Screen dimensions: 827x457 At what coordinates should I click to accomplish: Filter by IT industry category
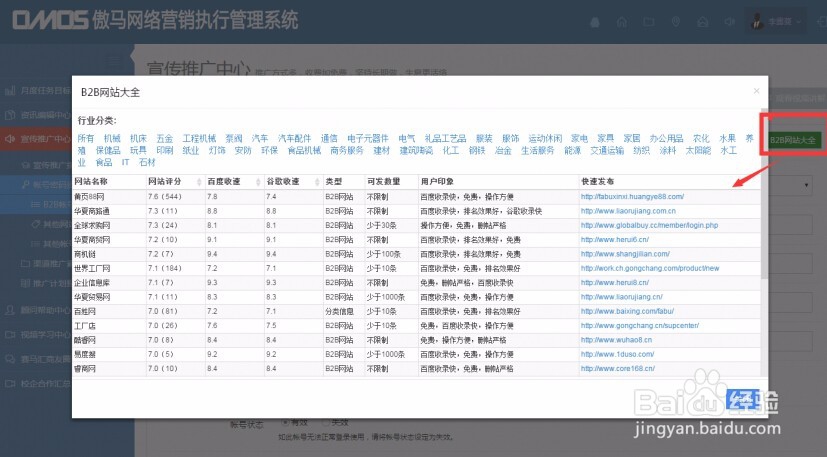click(125, 163)
